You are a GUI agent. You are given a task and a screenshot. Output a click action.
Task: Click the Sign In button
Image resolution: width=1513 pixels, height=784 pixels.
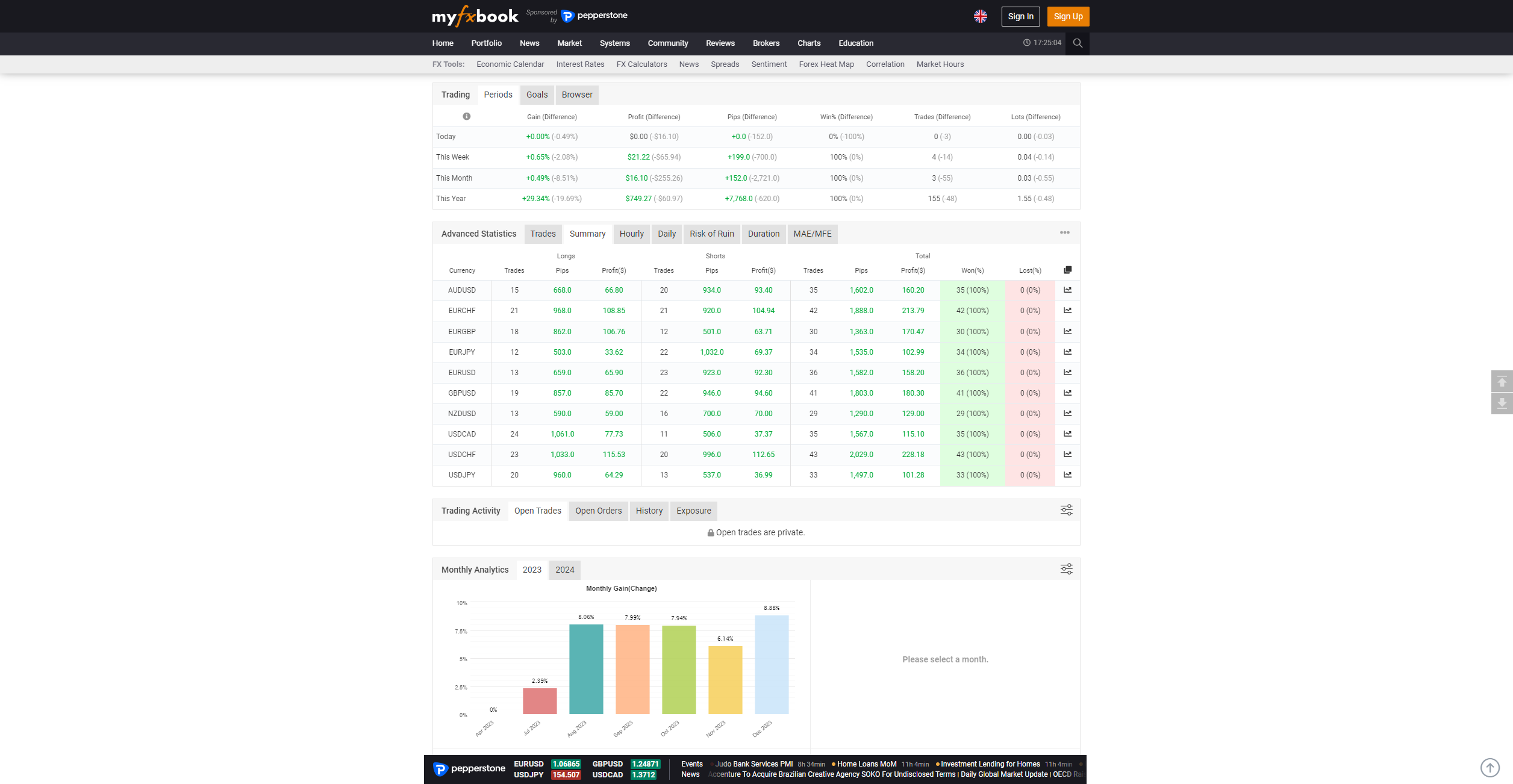[1020, 16]
